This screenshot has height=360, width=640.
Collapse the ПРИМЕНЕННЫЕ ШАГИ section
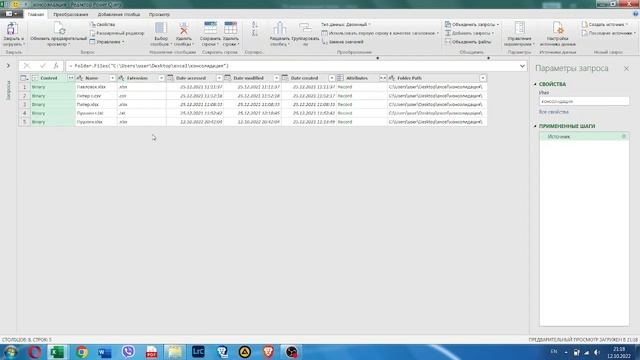click(x=535, y=126)
